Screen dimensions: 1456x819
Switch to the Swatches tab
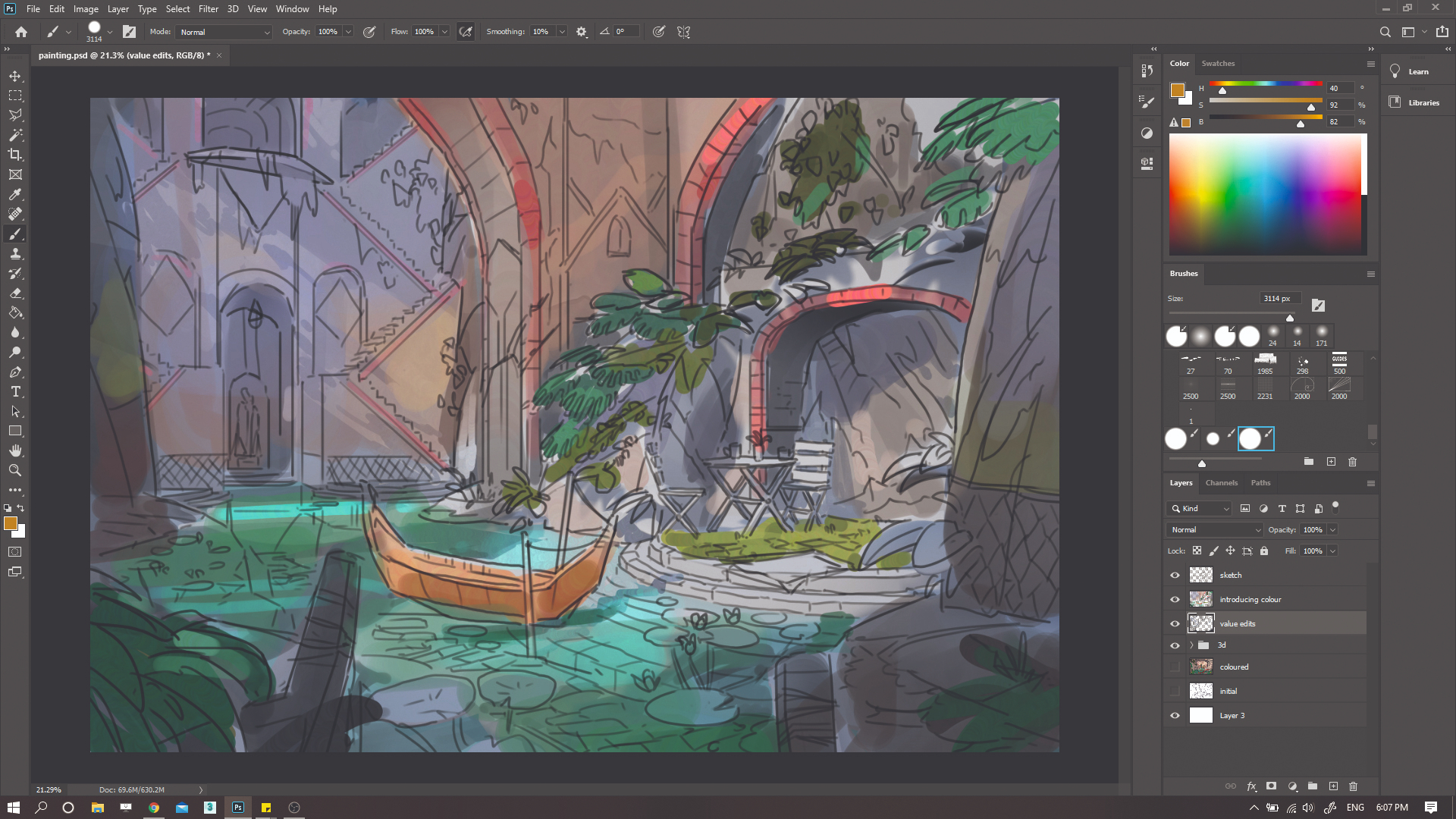(x=1218, y=64)
